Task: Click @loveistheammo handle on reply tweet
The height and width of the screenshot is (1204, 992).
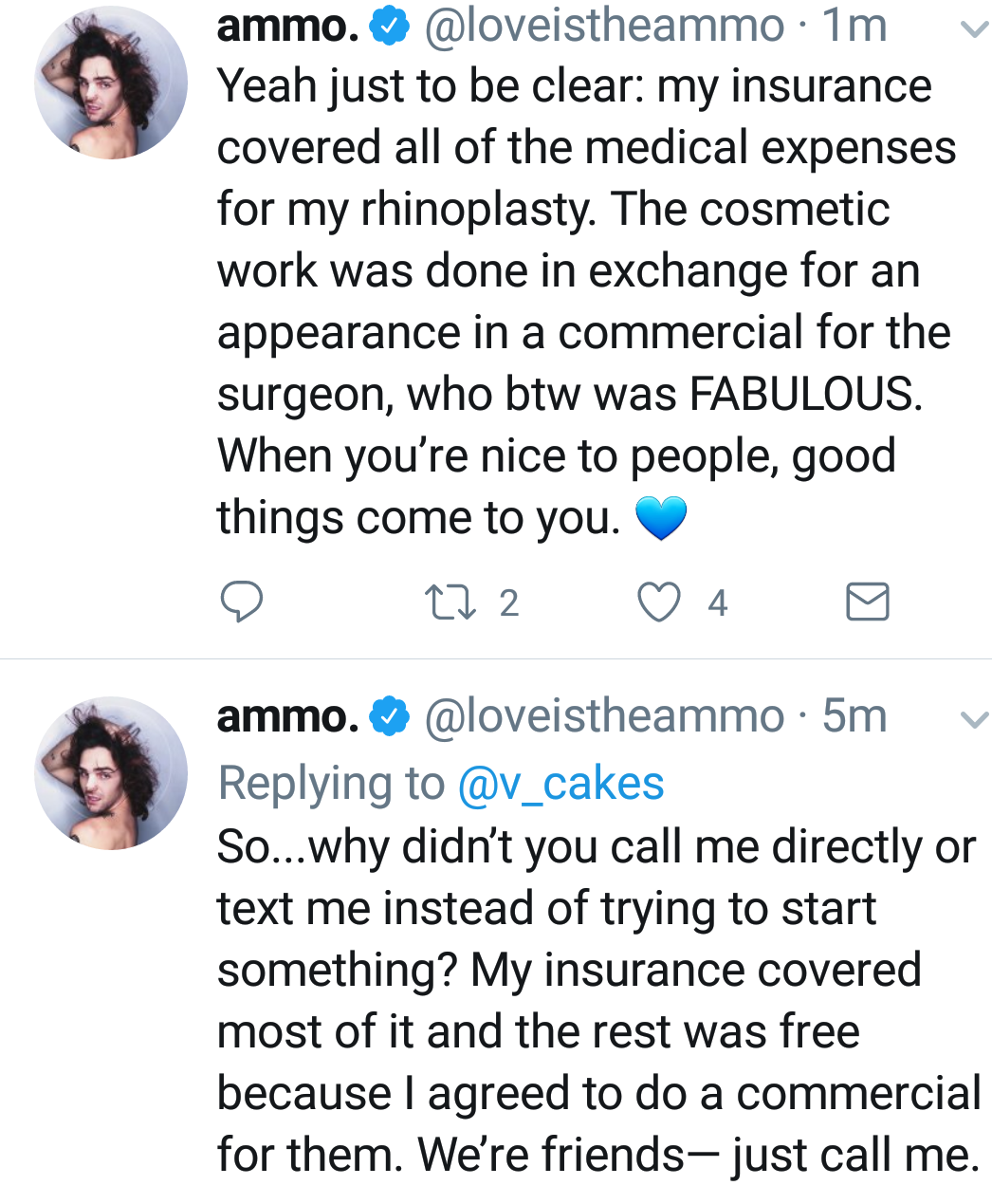Action: (x=604, y=716)
